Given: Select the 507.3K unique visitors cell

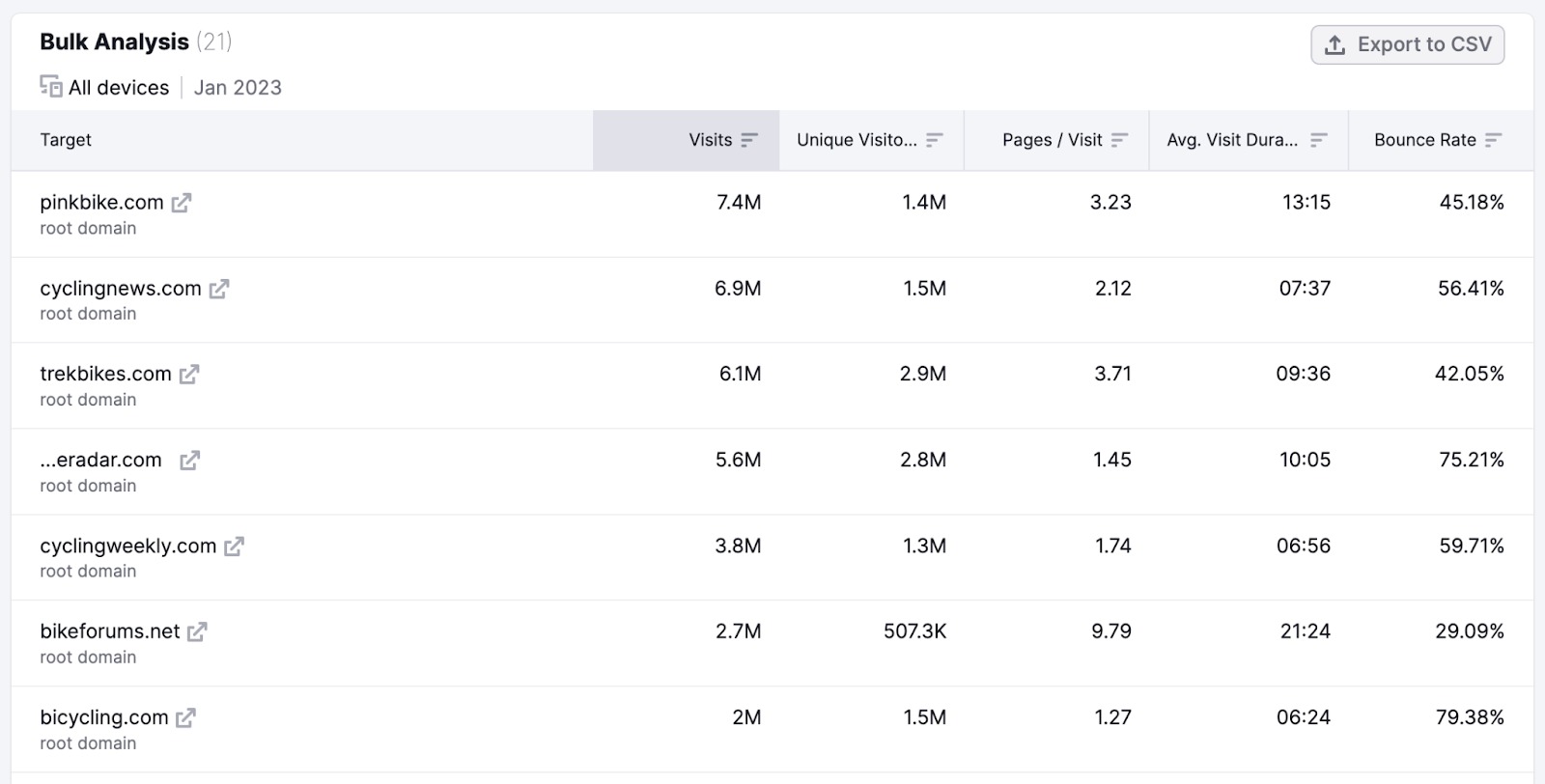Looking at the screenshot, I should coord(914,631).
